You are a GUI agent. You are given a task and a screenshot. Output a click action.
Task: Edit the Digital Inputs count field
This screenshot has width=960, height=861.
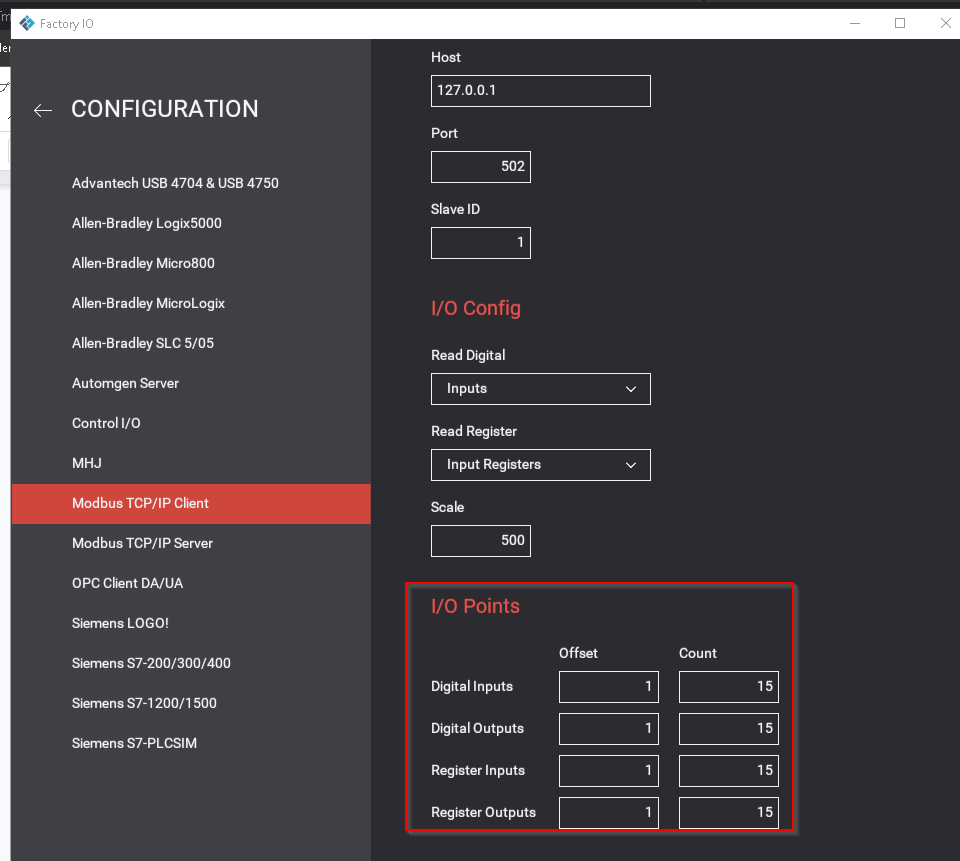(729, 686)
